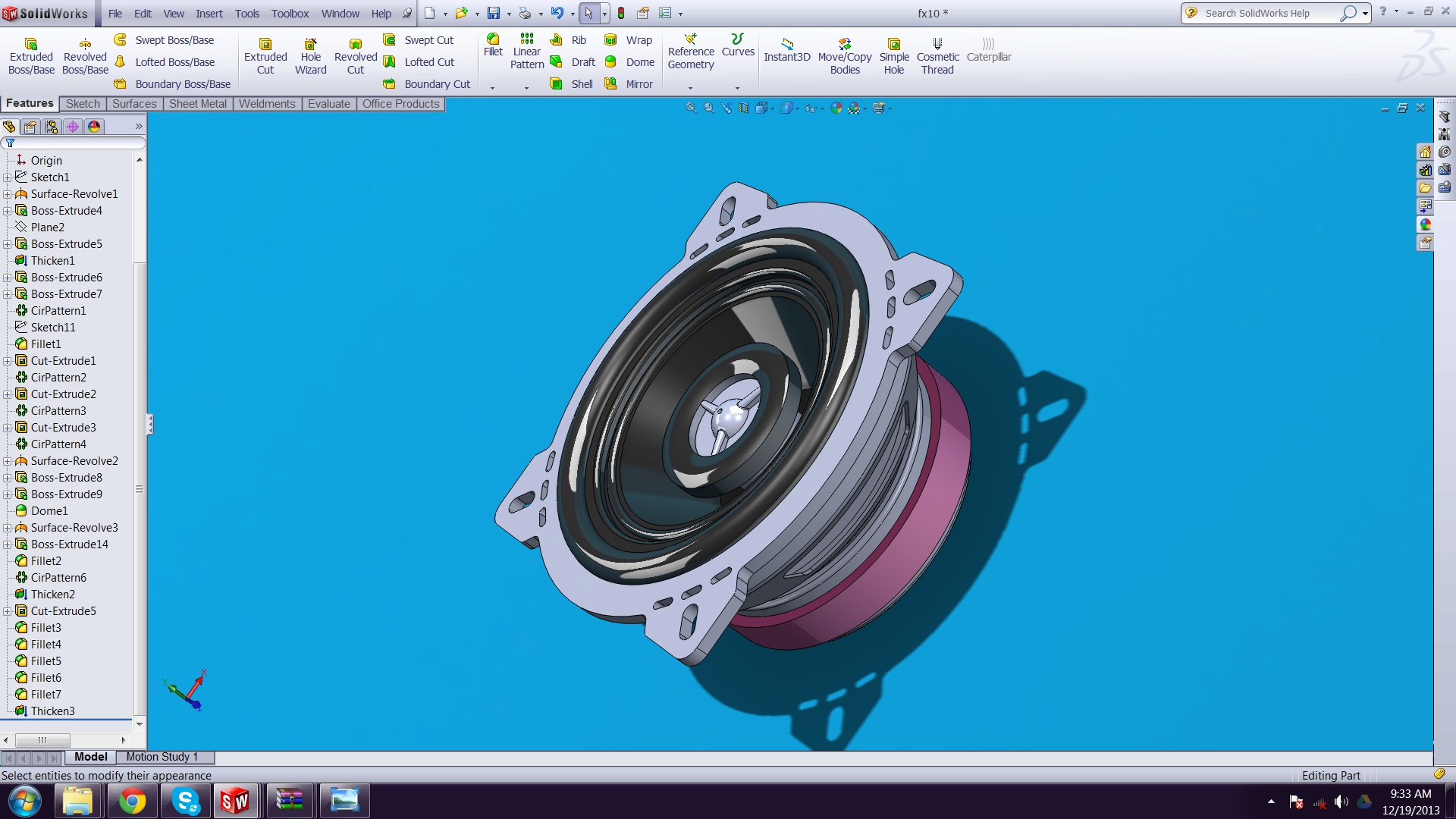Open the Reference Geometry tool
Viewport: 1456px width, 819px height.
[691, 52]
